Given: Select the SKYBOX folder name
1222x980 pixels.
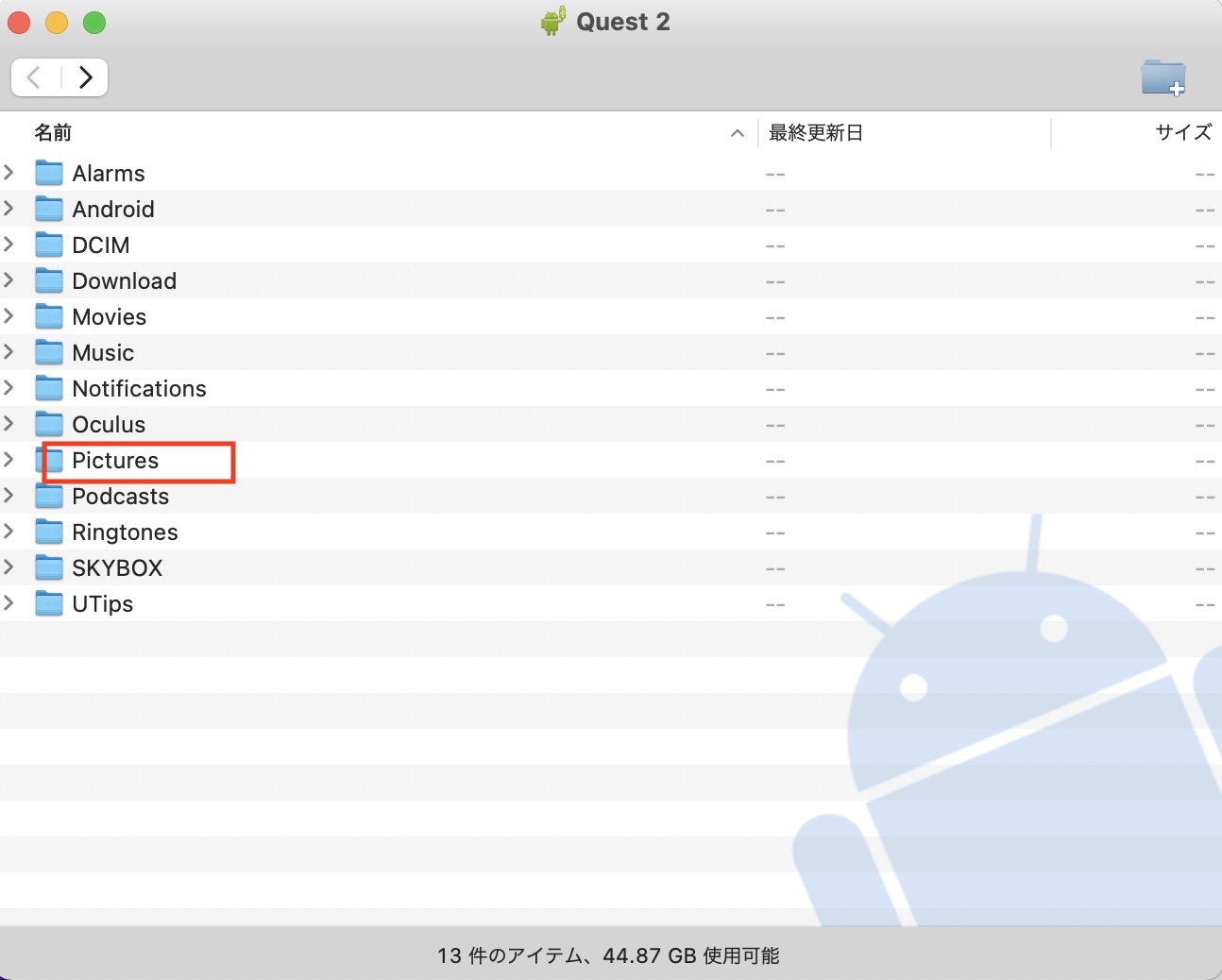Looking at the screenshot, I should (117, 568).
